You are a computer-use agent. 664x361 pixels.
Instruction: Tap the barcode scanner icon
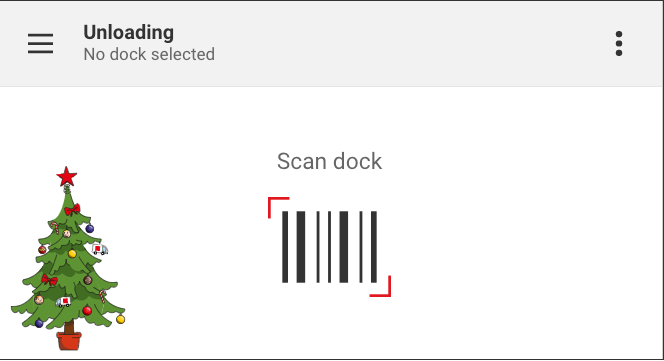pyautogui.click(x=329, y=247)
